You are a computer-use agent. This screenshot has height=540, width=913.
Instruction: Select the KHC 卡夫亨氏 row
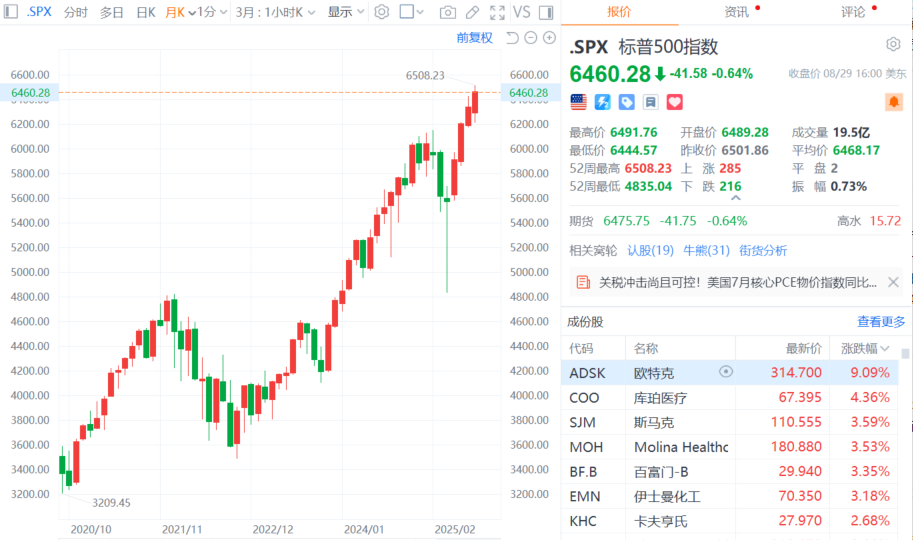(730, 521)
